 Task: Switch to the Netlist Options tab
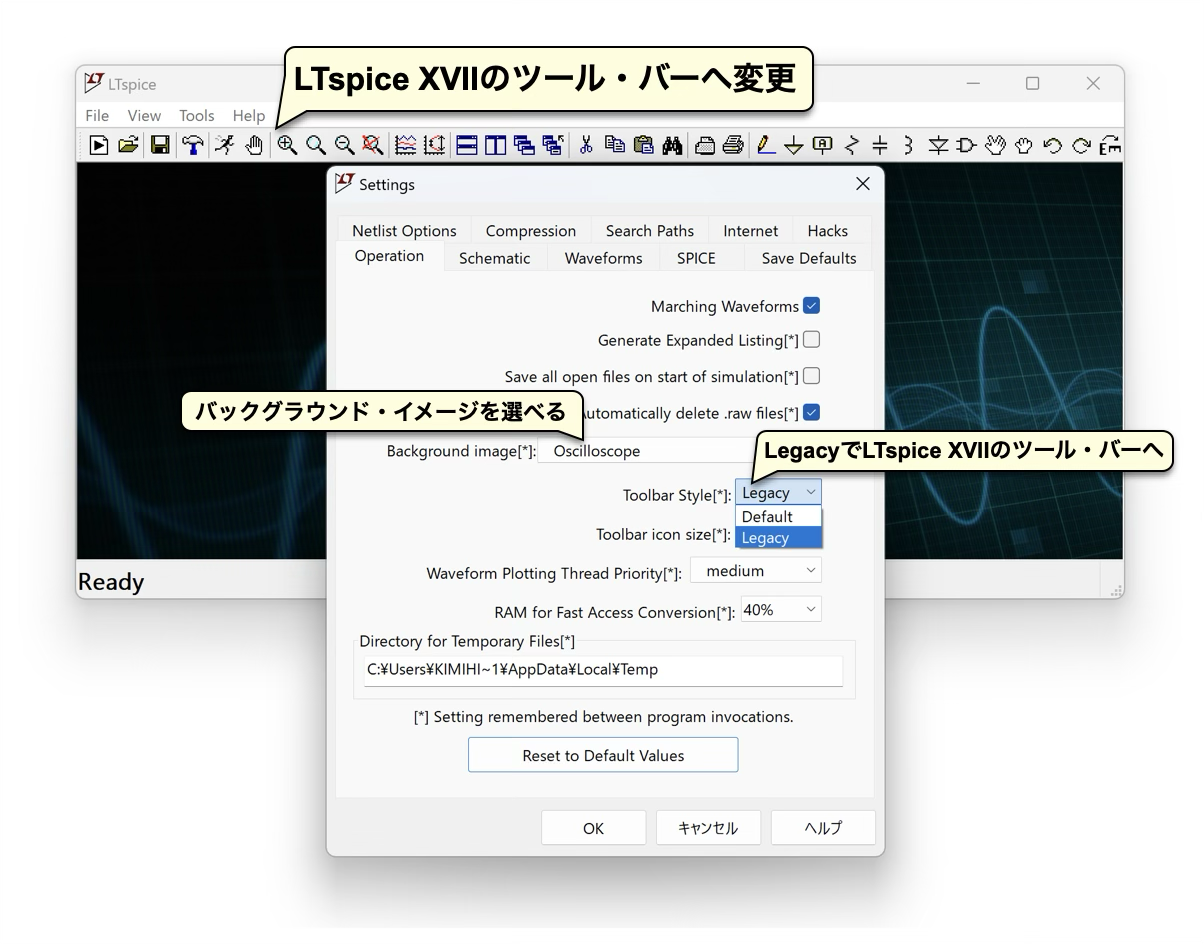[x=404, y=231]
